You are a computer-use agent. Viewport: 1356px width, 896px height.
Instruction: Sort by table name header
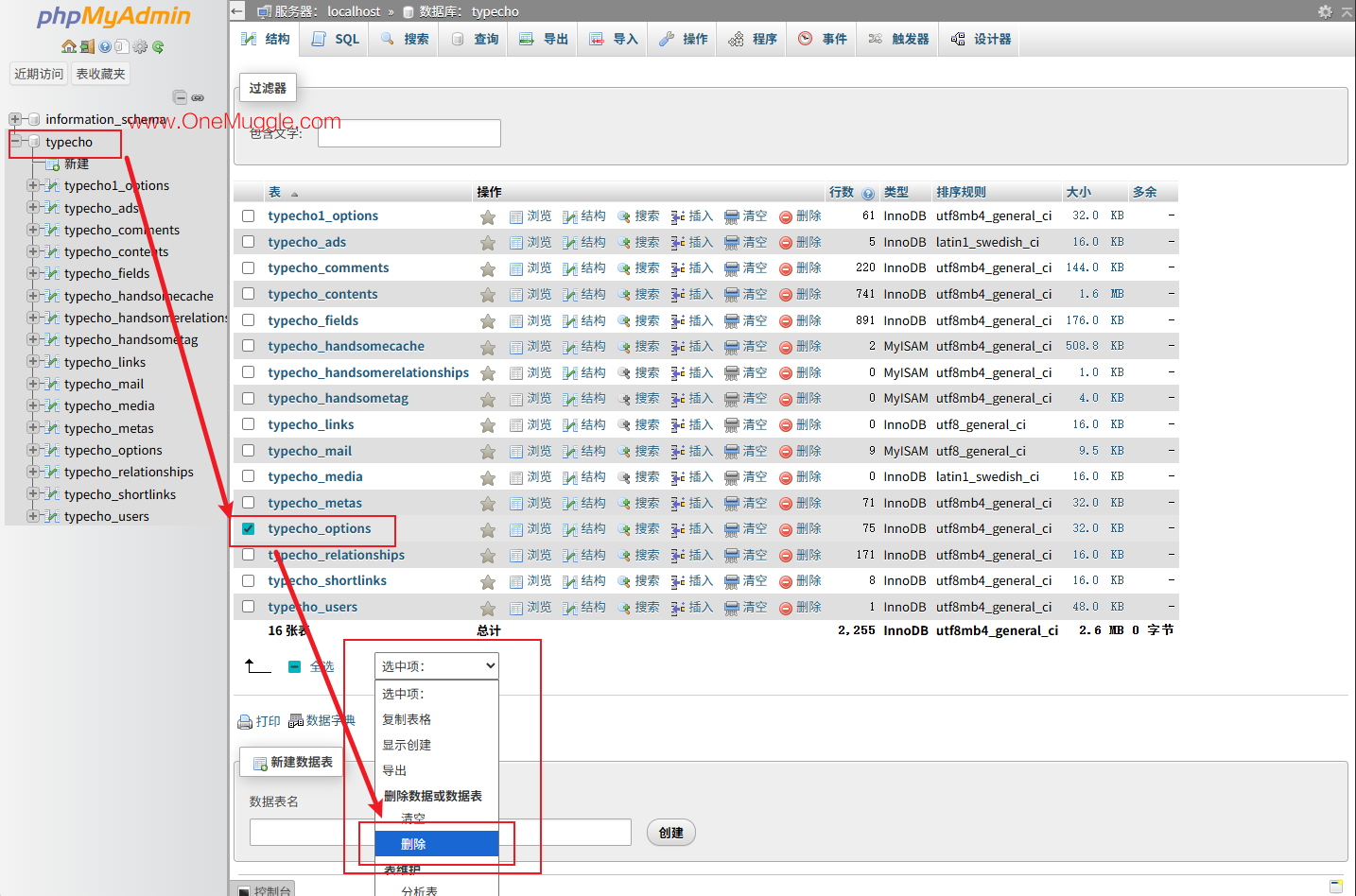[x=274, y=192]
